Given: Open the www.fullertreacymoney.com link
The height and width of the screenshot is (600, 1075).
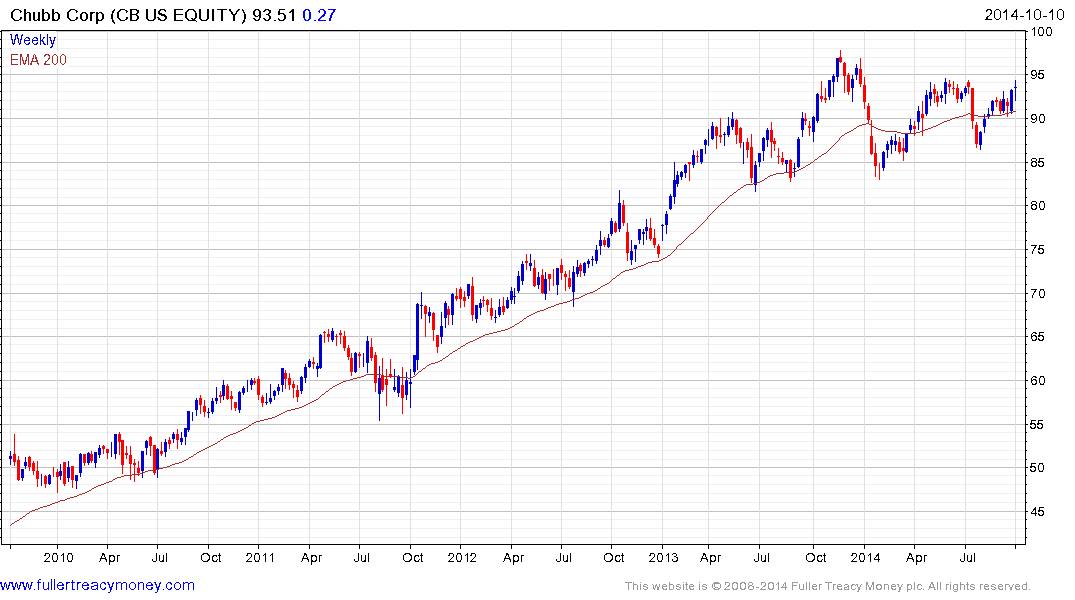Looking at the screenshot, I should (97, 586).
